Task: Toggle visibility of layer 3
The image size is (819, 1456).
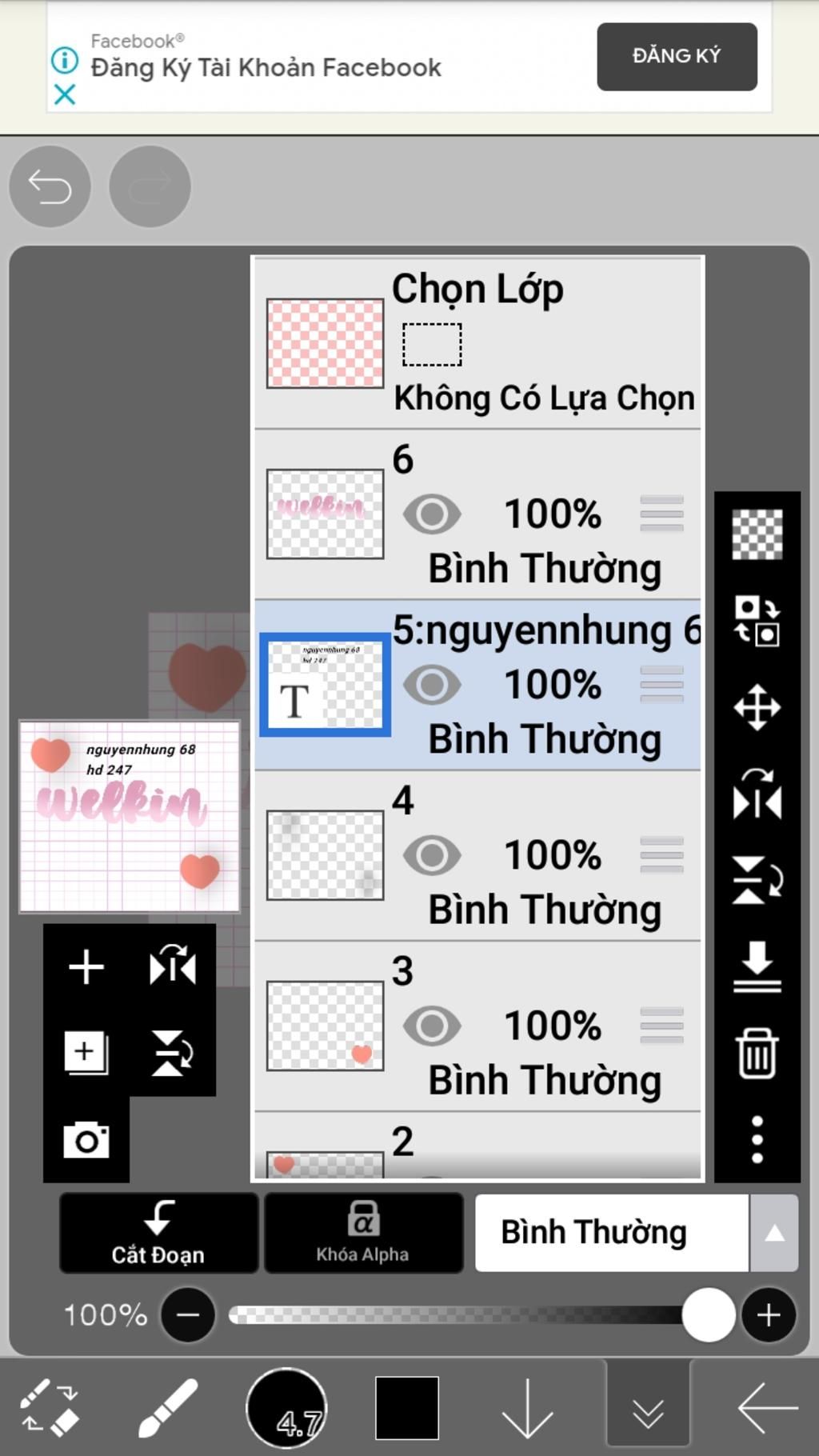Action: [x=432, y=1026]
